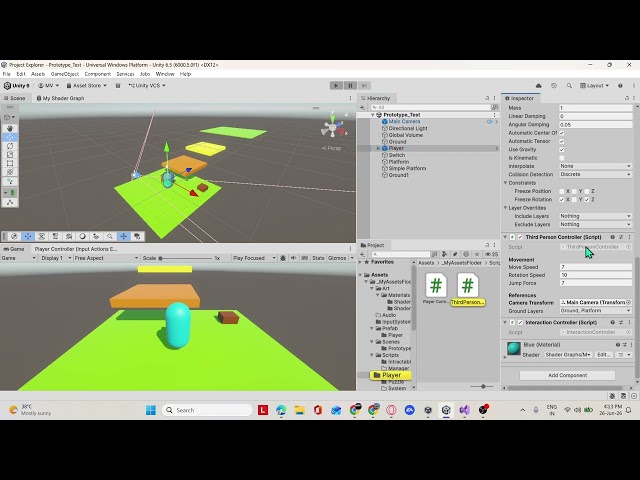
Task: Open the Interpolate dropdown
Action: point(595,166)
